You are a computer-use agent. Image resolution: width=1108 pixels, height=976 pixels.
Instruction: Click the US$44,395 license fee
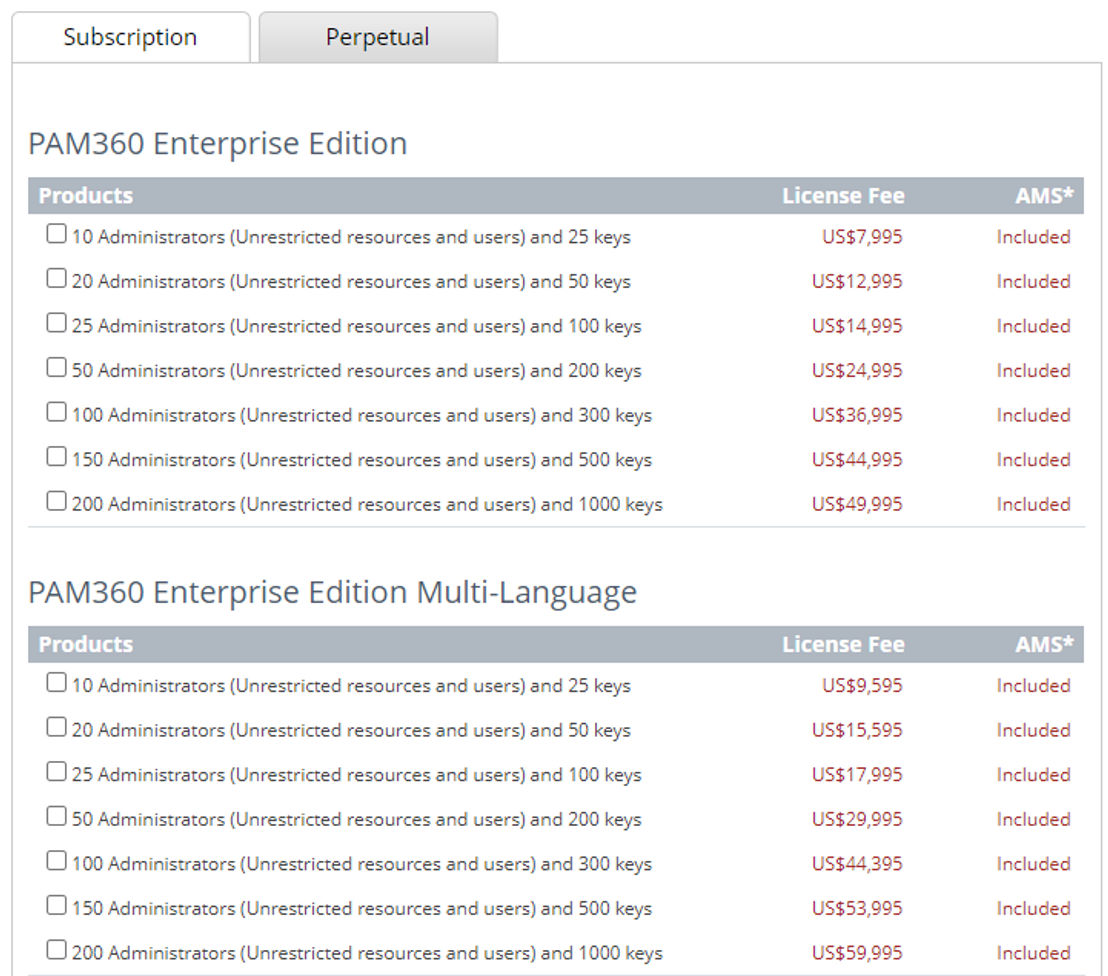coord(857,864)
